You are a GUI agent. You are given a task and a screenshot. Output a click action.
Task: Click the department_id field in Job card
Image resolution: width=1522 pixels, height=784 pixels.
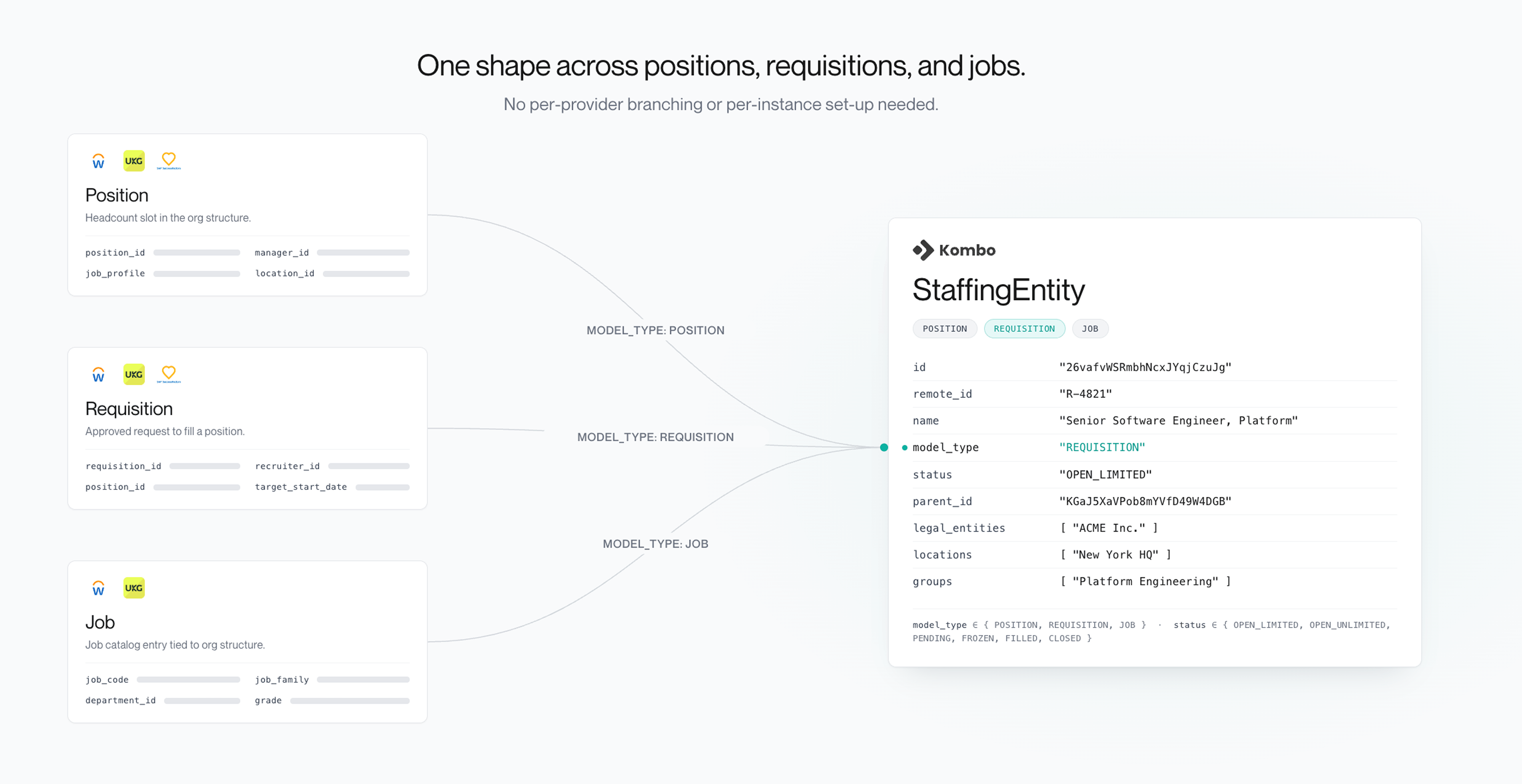point(121,700)
